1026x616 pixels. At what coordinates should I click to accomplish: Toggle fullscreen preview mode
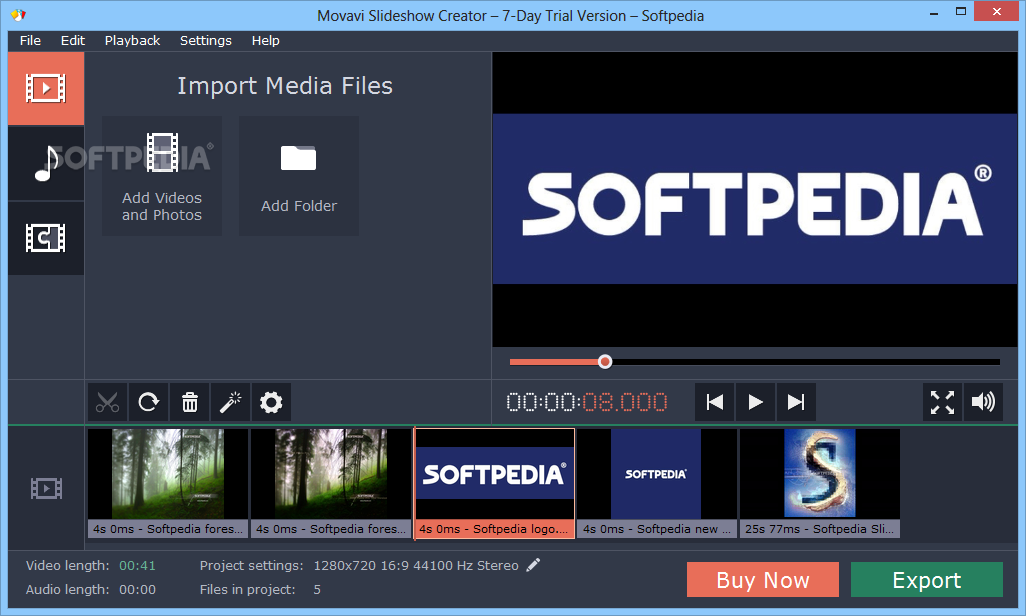[x=942, y=402]
